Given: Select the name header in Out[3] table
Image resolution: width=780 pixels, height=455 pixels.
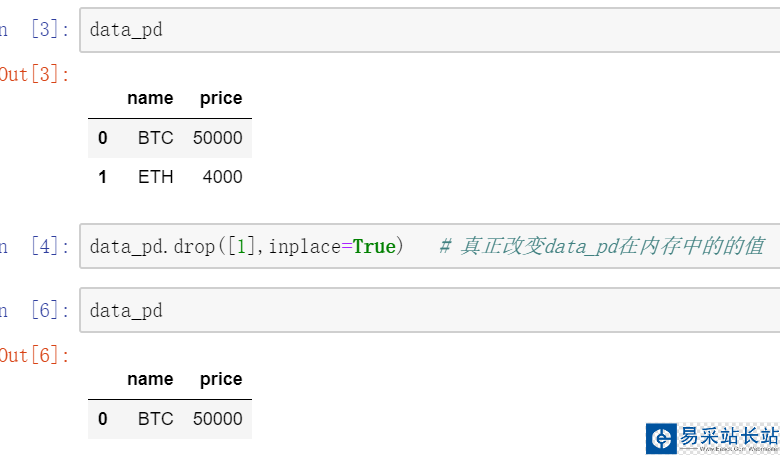Looking at the screenshot, I should click(150, 98).
